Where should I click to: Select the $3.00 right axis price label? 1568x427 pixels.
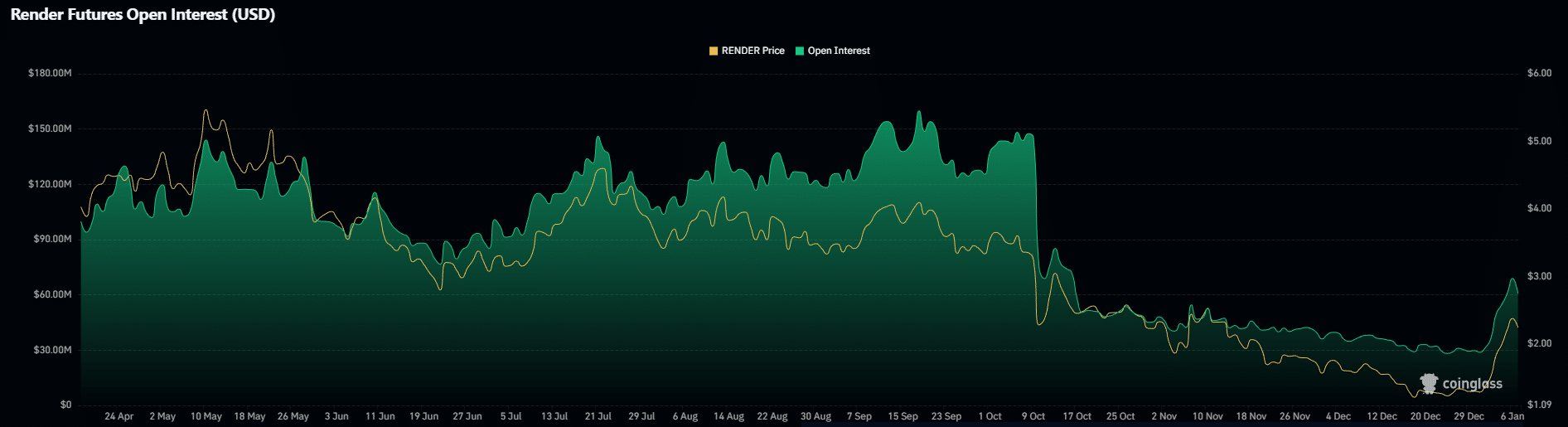pyautogui.click(x=1539, y=276)
